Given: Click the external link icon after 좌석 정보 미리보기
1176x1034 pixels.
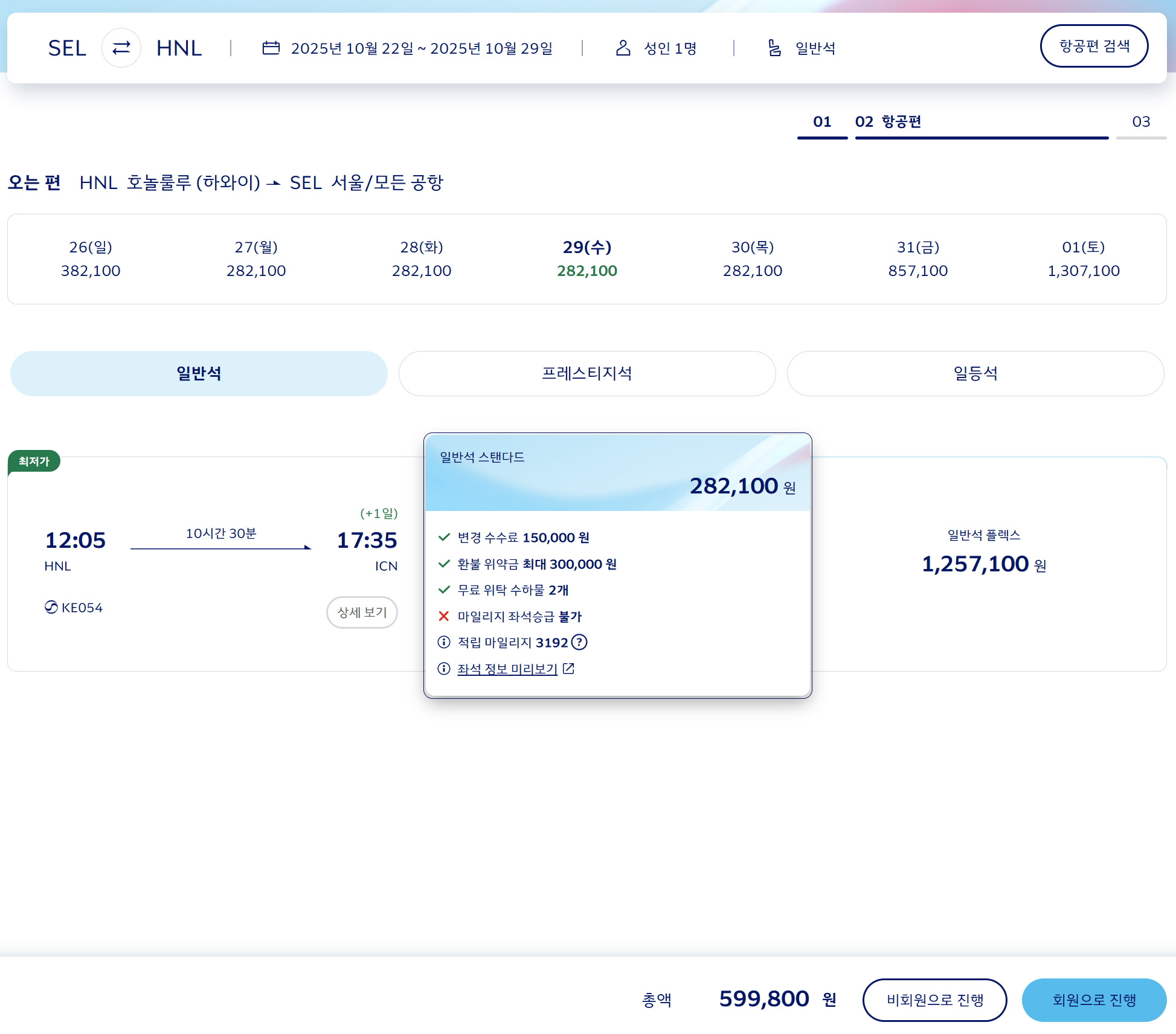Looking at the screenshot, I should coord(568,669).
